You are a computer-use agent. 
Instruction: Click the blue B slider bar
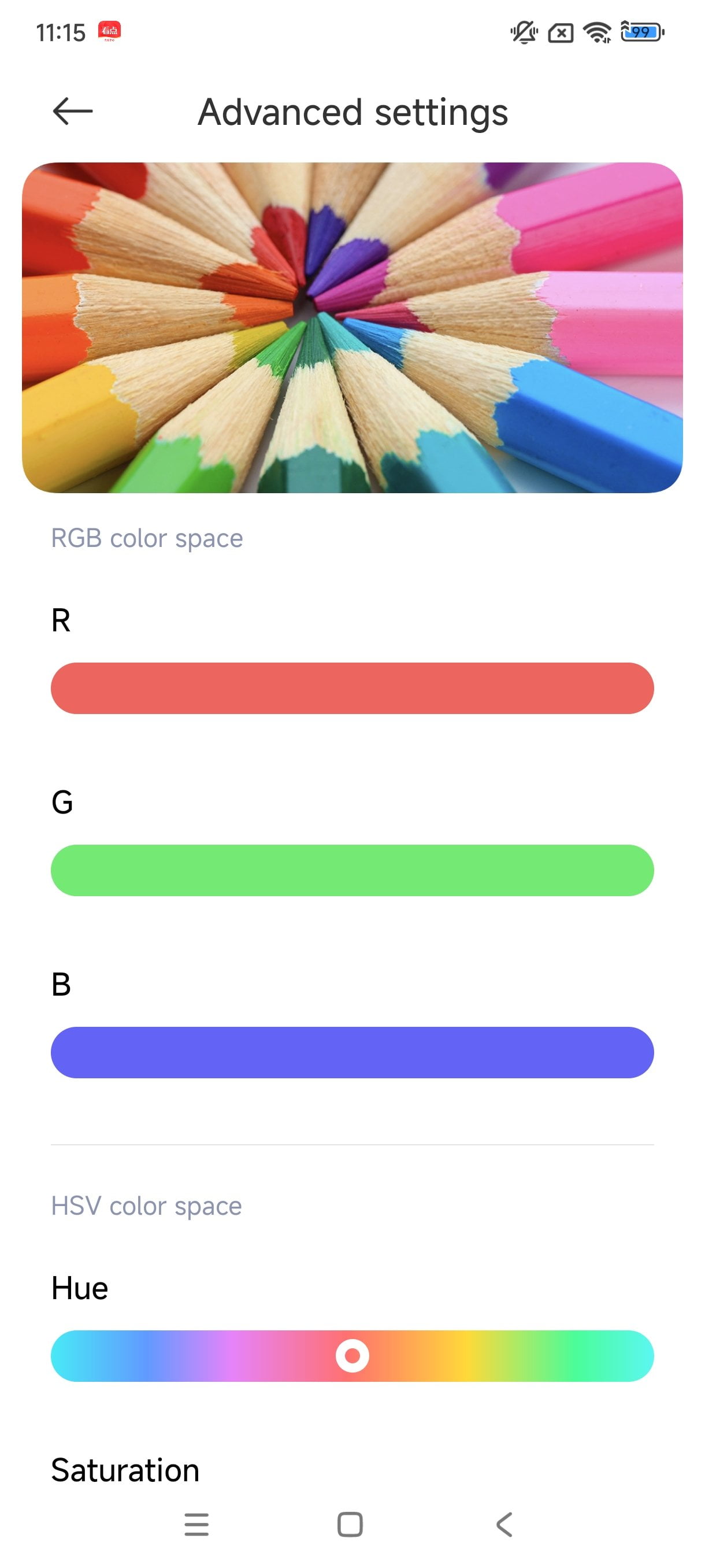[x=352, y=1052]
